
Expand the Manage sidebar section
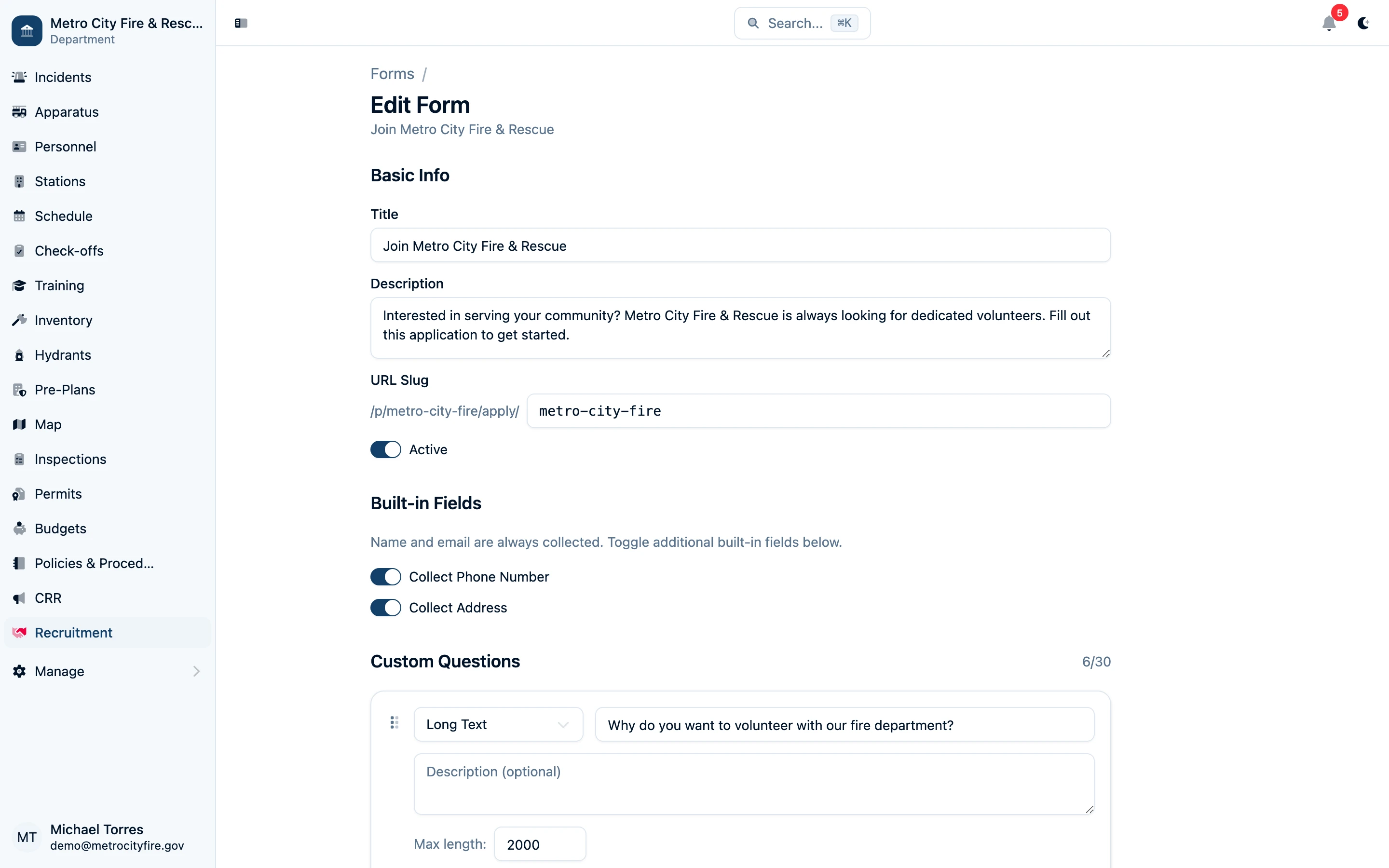[x=108, y=671]
